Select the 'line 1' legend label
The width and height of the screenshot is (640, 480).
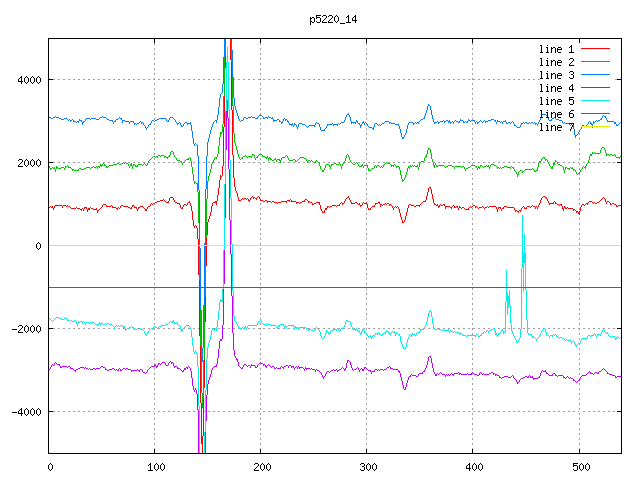pos(556,49)
